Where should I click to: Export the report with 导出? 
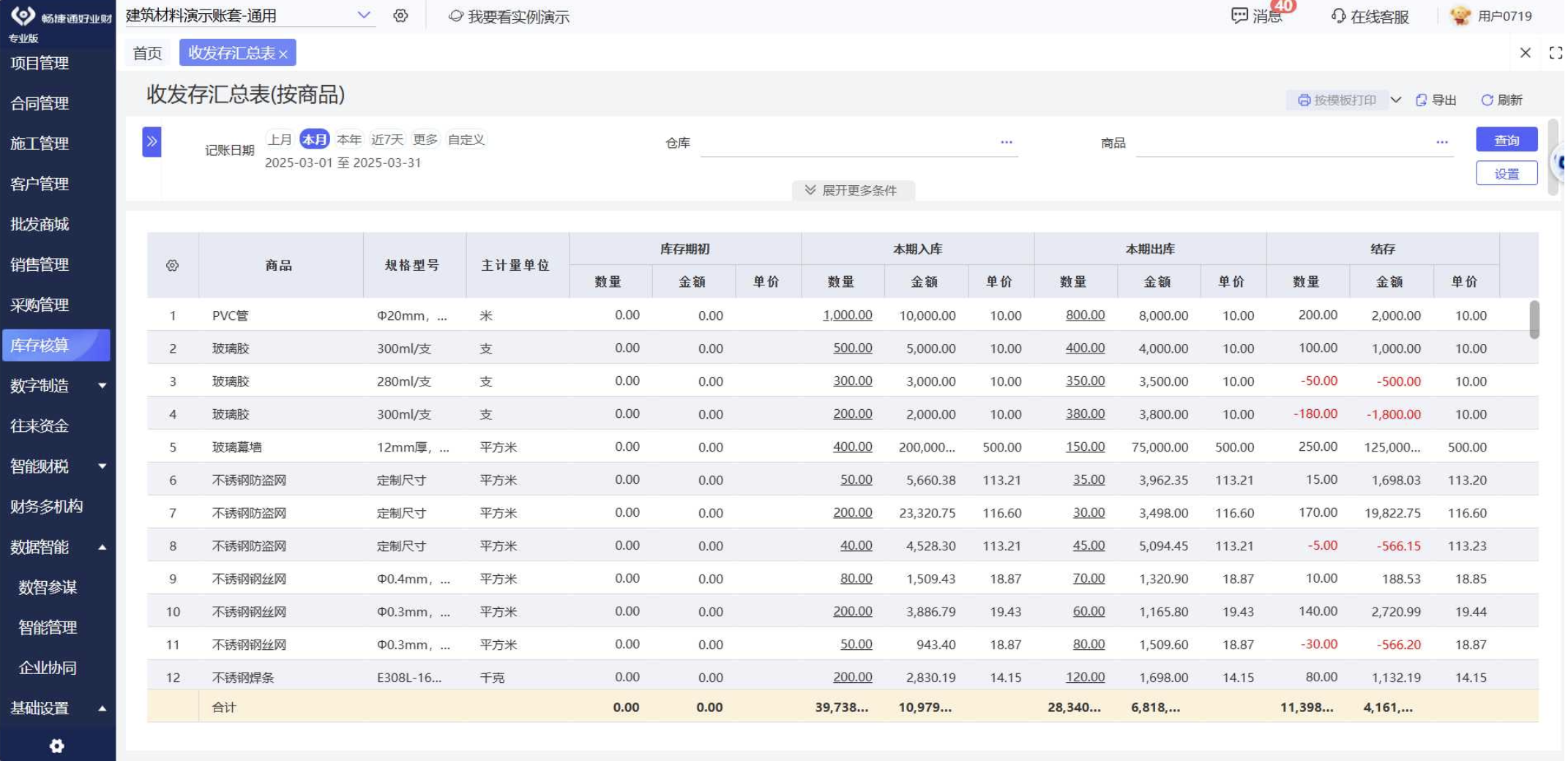[x=1436, y=100]
